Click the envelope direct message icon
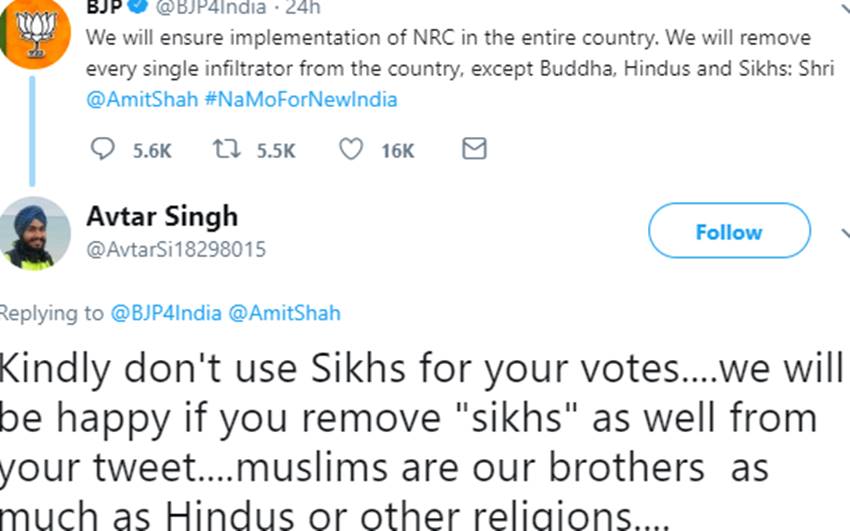Image resolution: width=850 pixels, height=531 pixels. click(x=474, y=149)
